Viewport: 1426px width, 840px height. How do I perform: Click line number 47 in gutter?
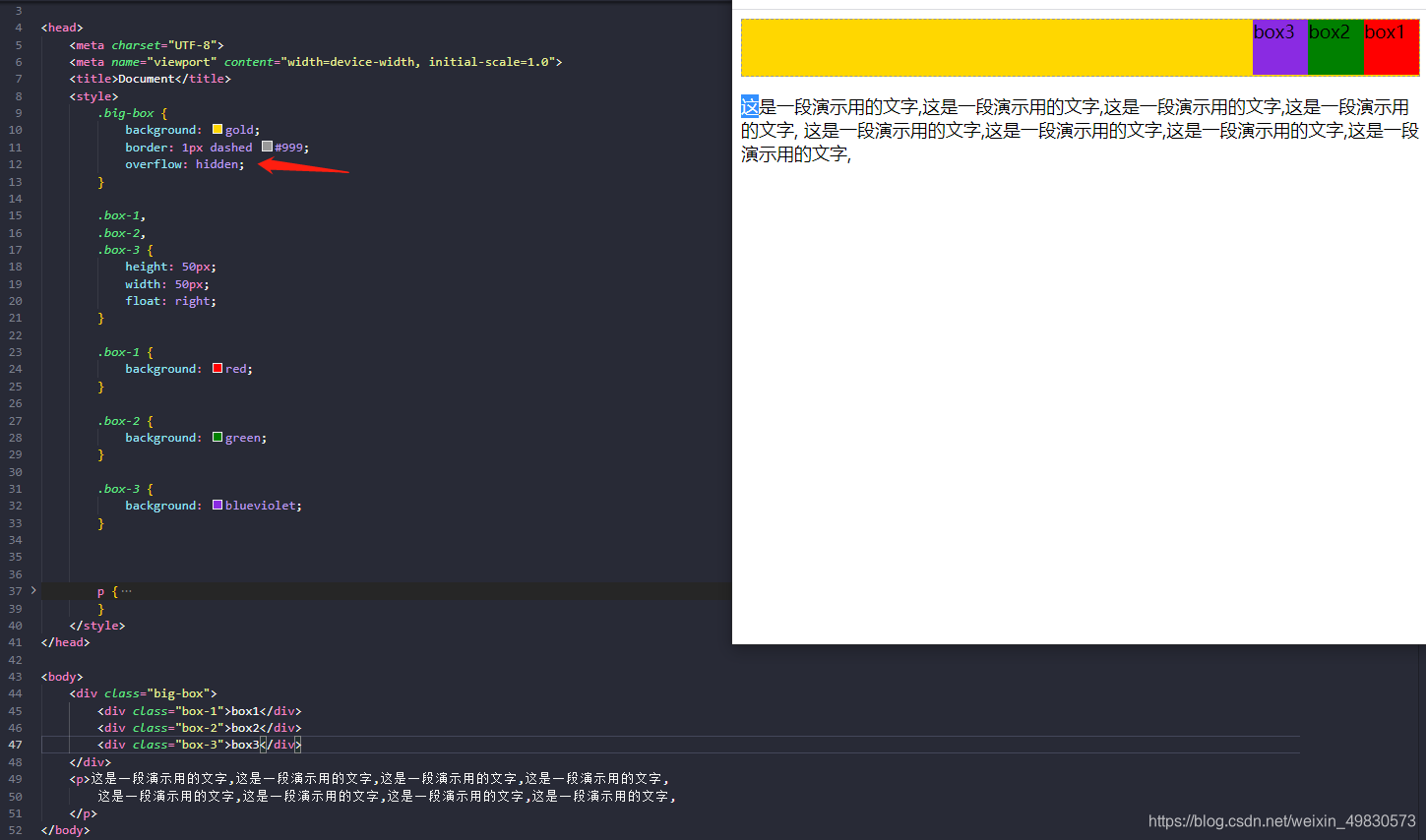pyautogui.click(x=15, y=745)
